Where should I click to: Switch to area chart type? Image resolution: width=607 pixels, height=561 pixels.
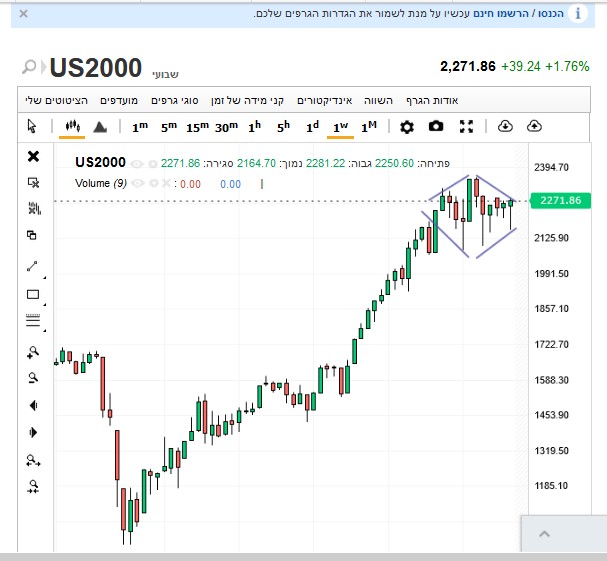point(100,127)
